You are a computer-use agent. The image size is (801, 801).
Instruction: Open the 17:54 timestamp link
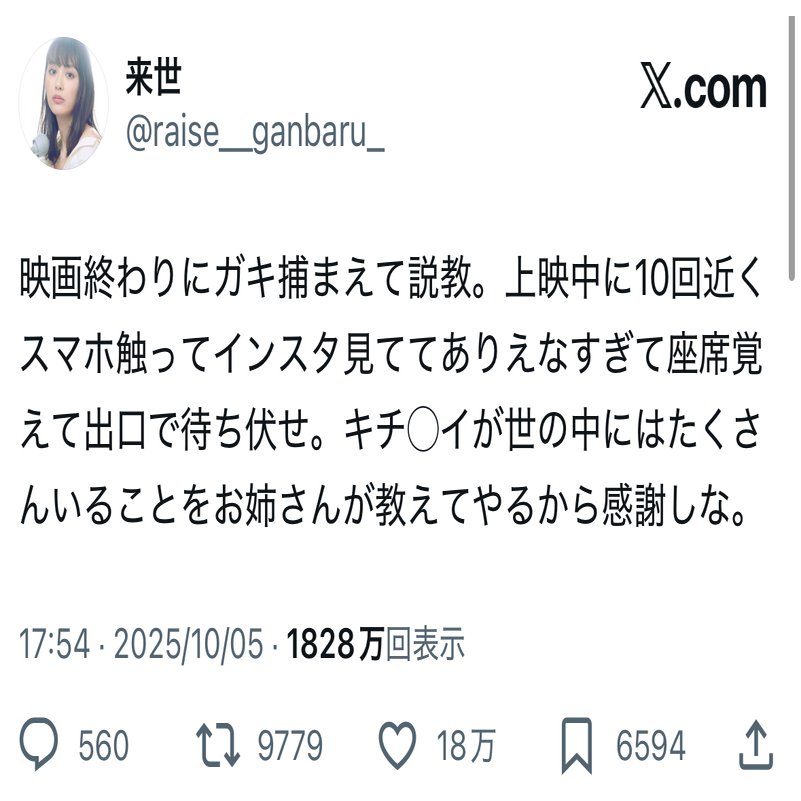pyautogui.click(x=55, y=643)
